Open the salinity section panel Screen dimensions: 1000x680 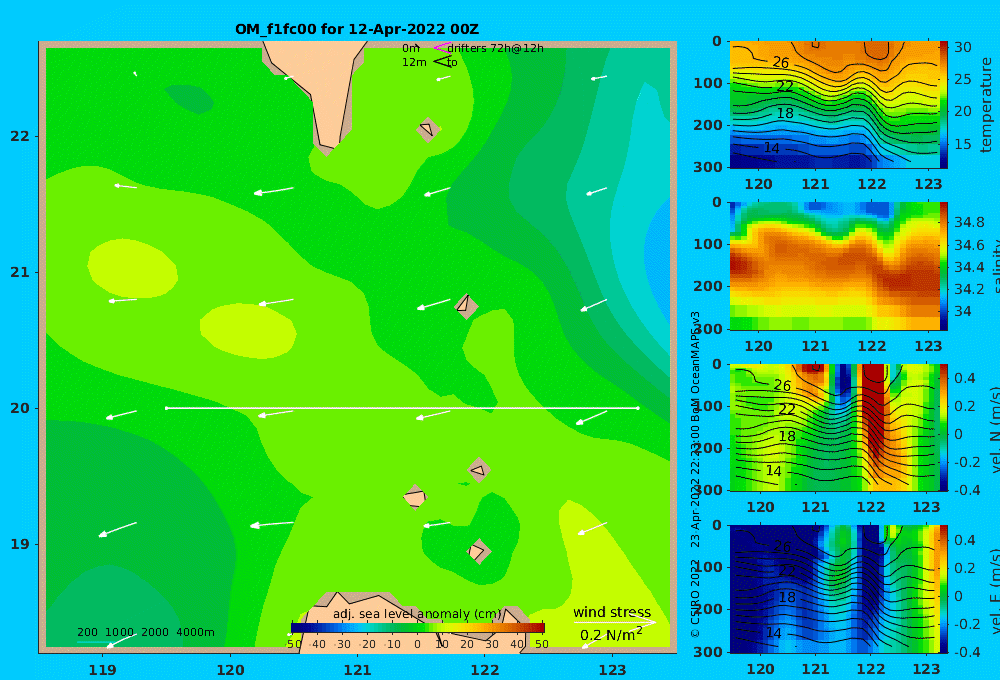(835, 266)
